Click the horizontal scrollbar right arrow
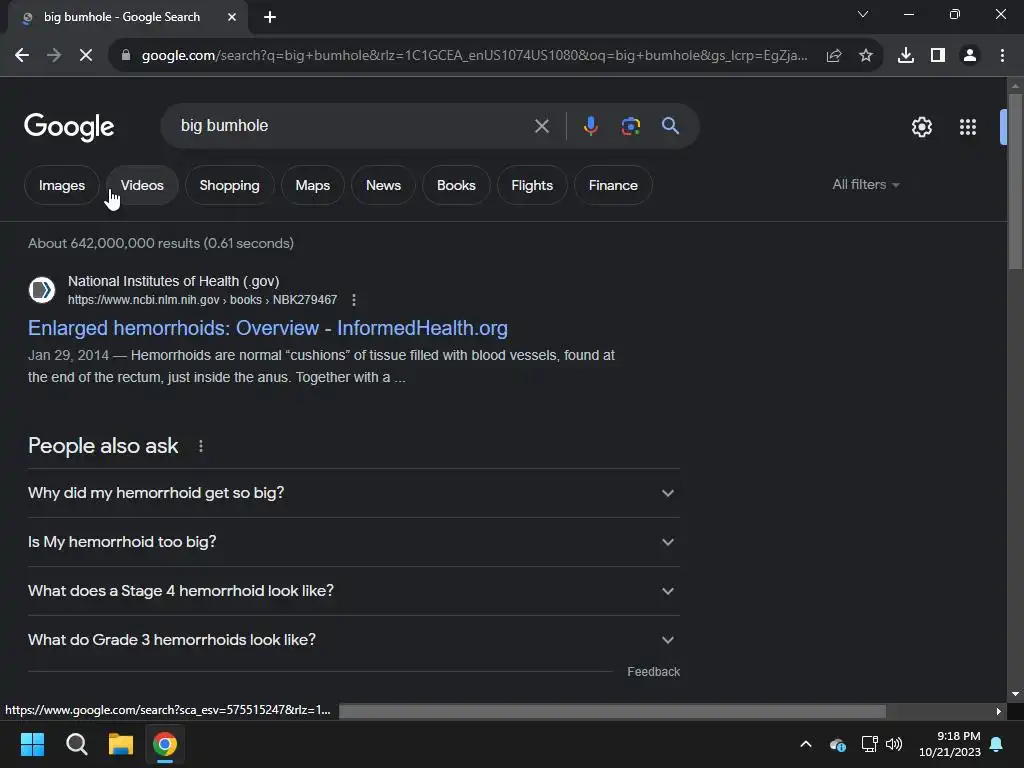 [998, 711]
